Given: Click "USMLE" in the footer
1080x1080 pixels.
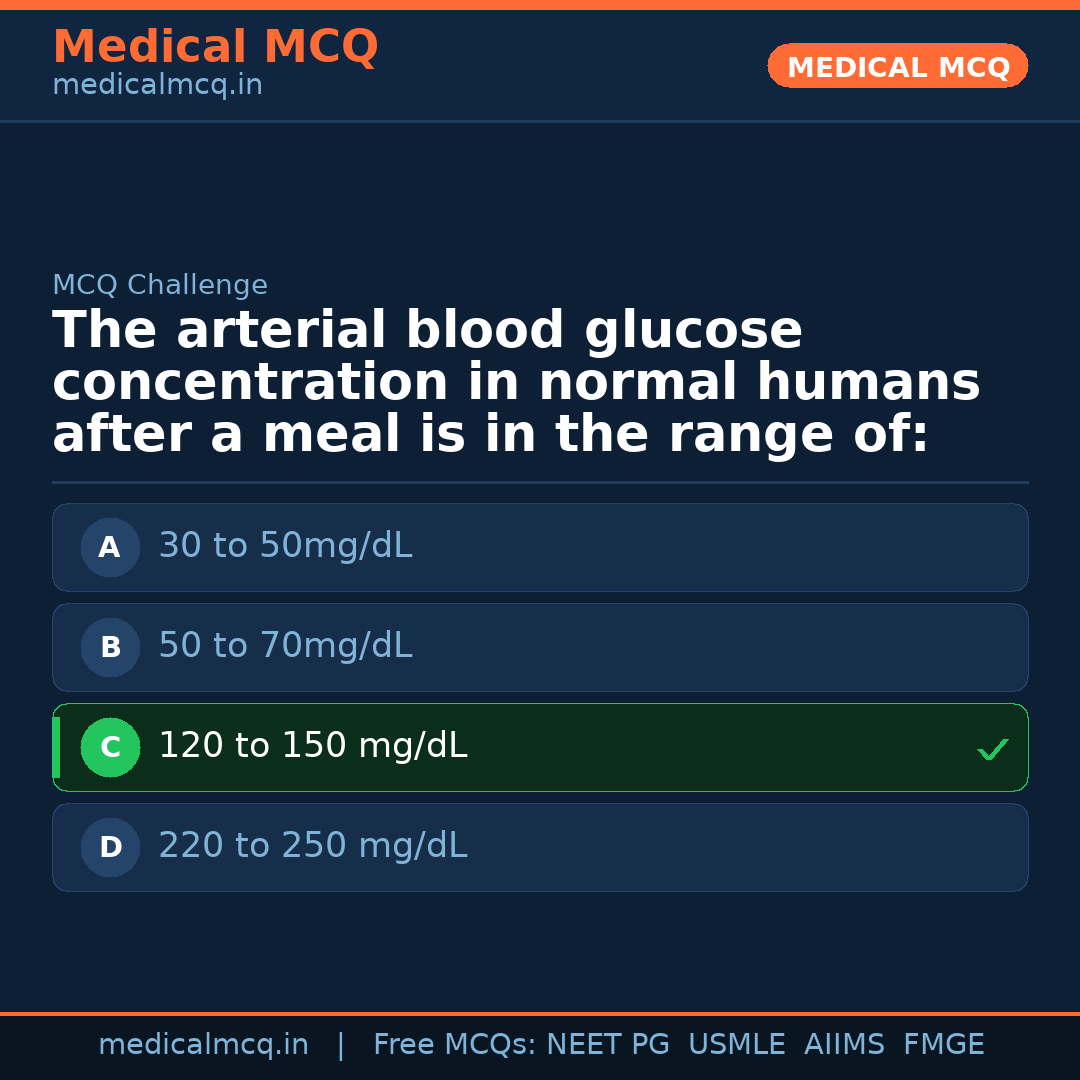Looking at the screenshot, I should (736, 1045).
